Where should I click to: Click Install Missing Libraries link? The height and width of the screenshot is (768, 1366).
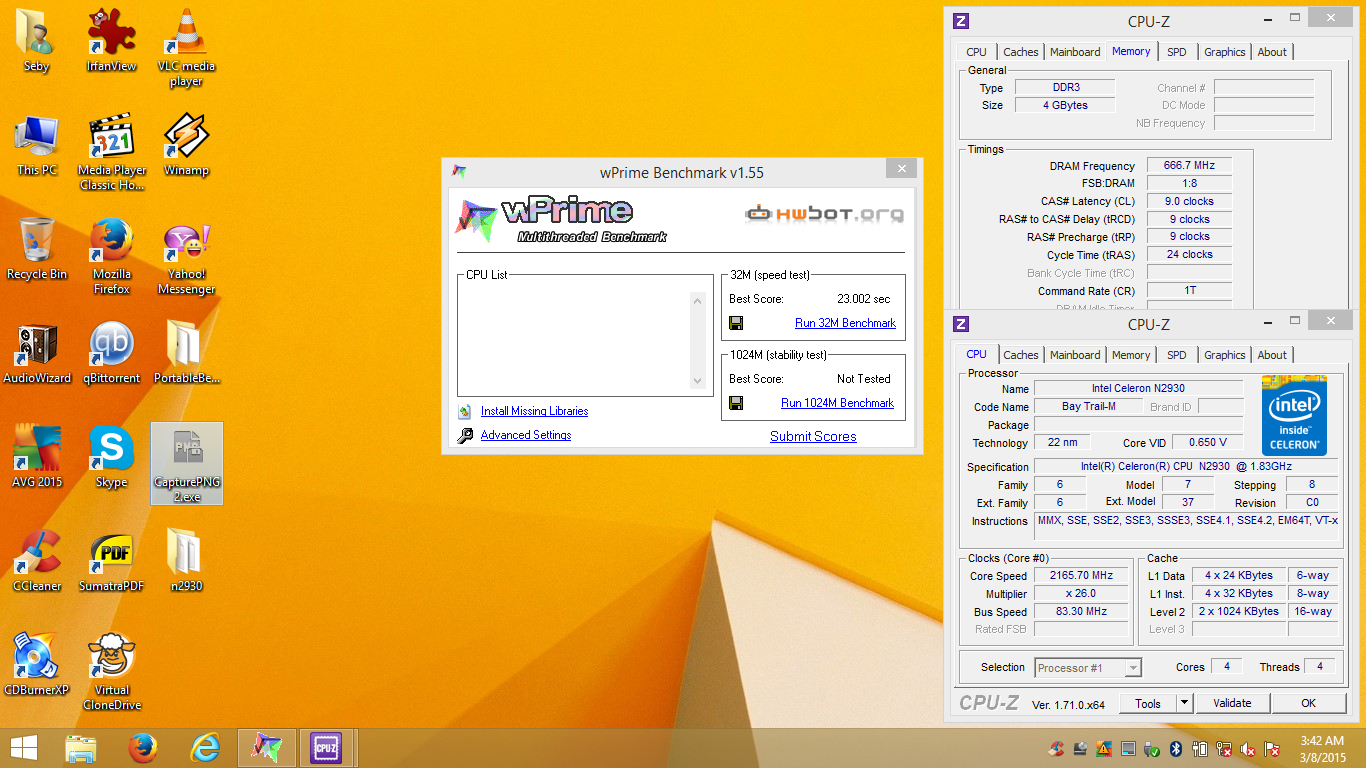pyautogui.click(x=534, y=411)
